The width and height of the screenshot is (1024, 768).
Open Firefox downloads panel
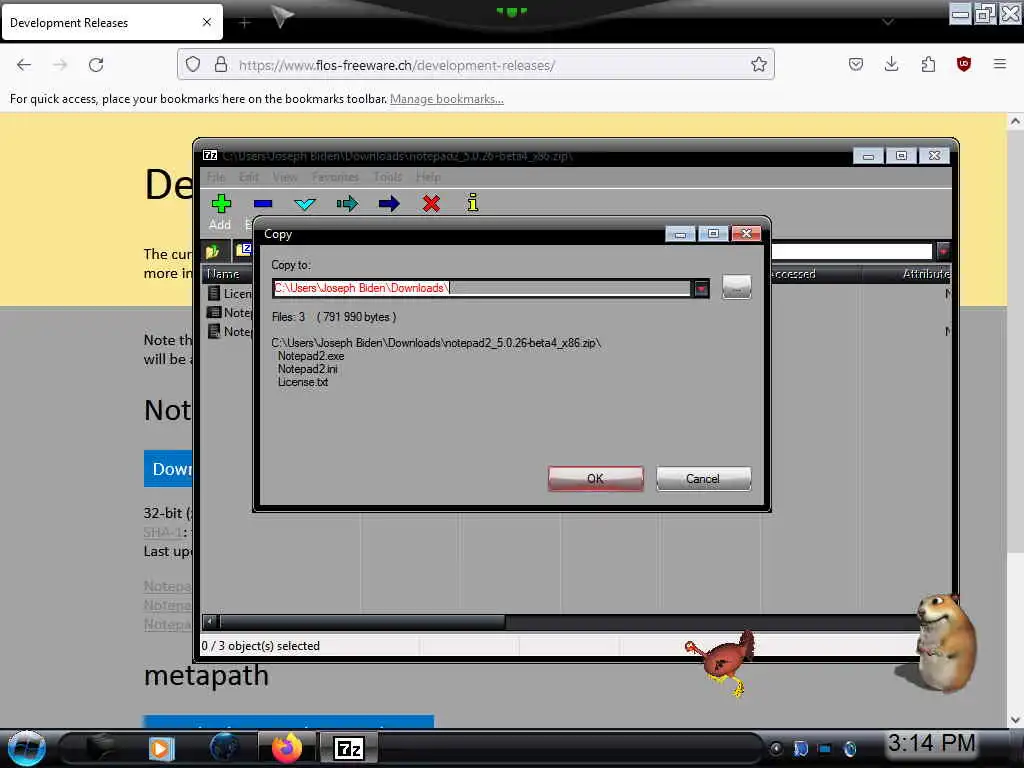tap(891, 64)
